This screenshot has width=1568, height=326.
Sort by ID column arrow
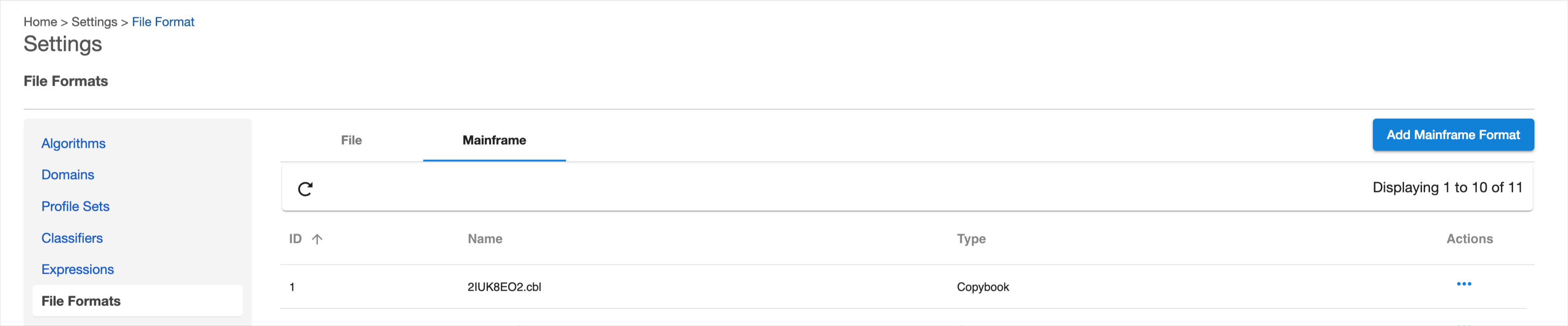317,239
